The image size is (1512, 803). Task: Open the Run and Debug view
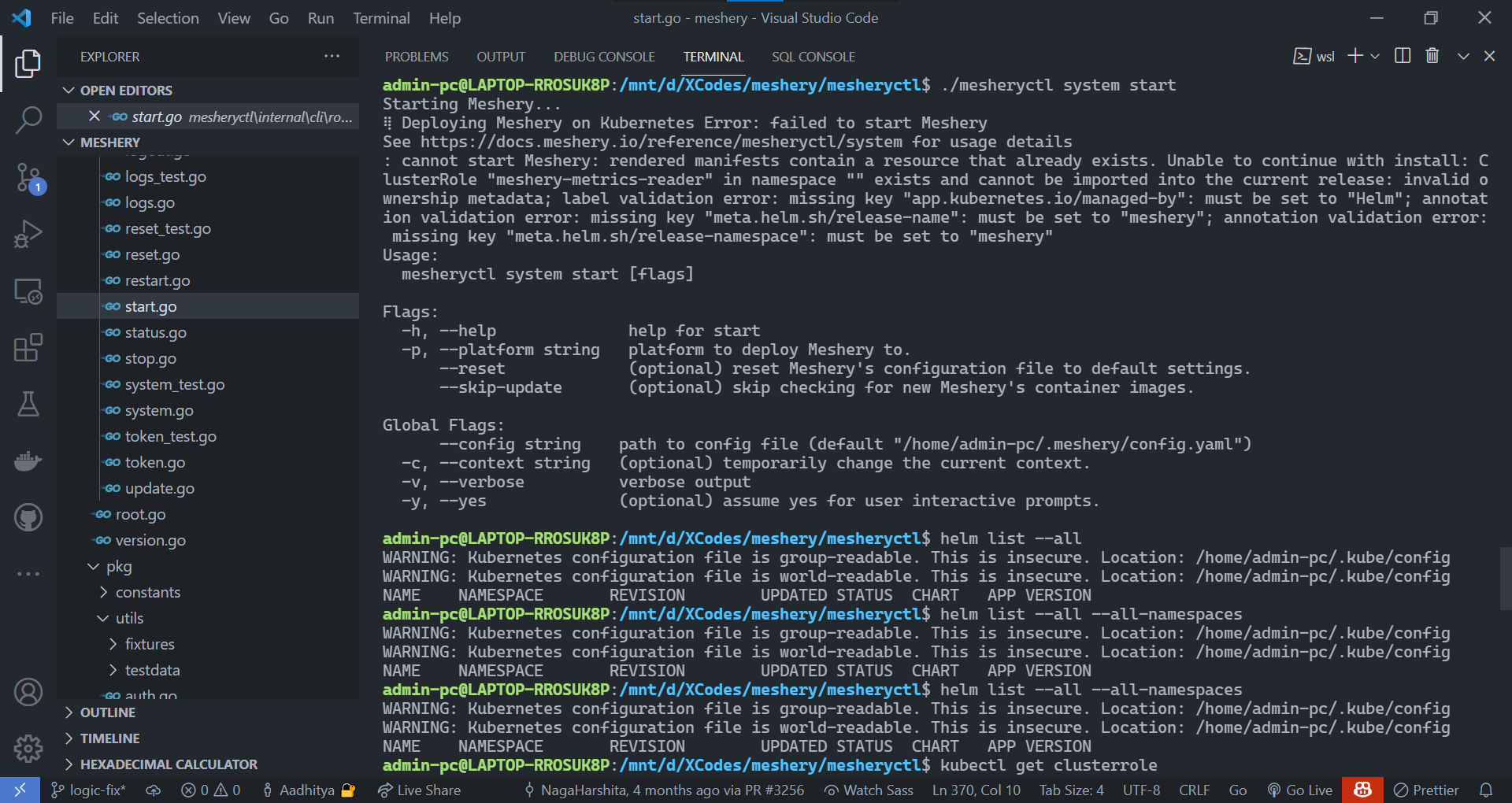28,234
